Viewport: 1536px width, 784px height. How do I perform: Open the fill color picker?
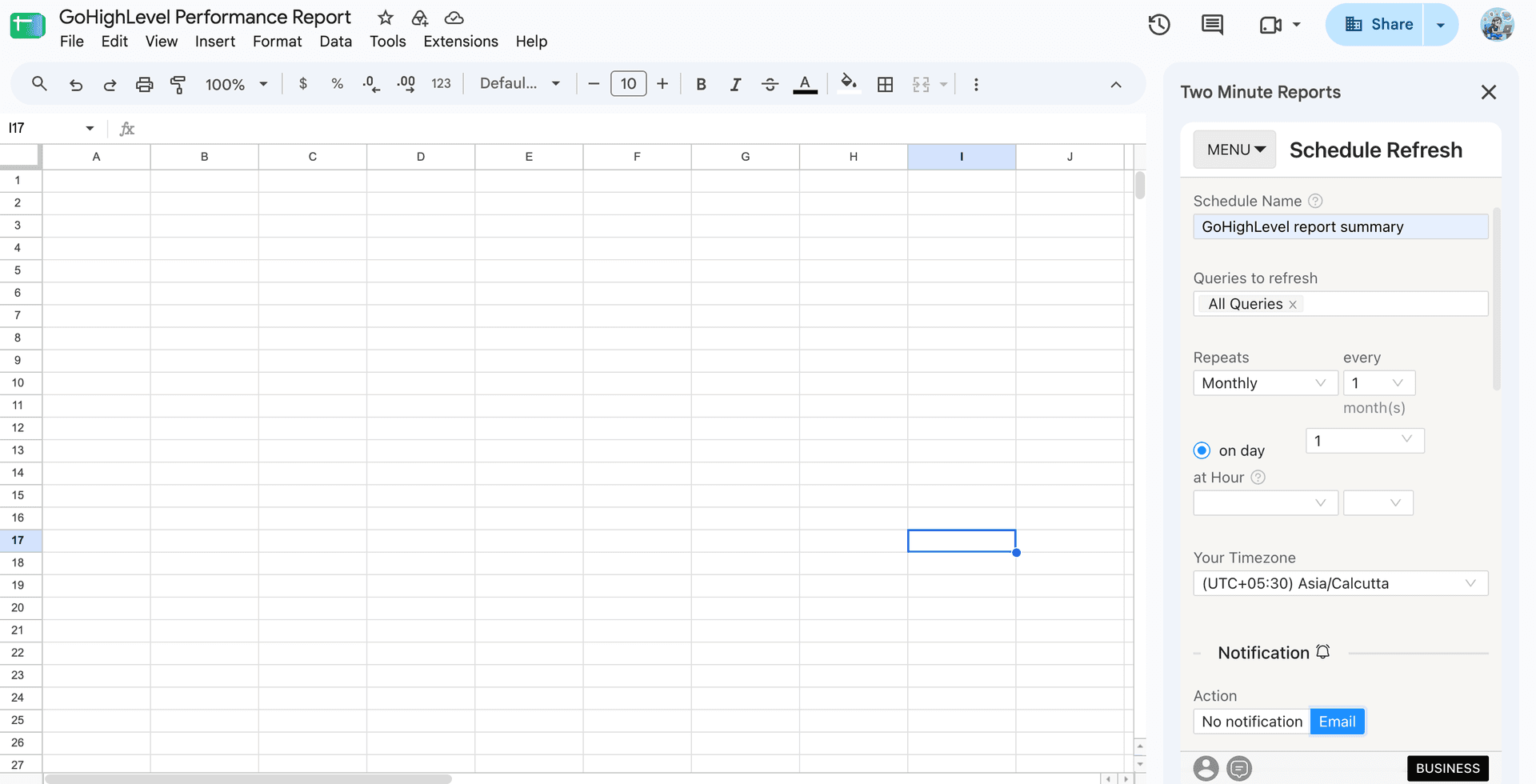pyautogui.click(x=849, y=82)
